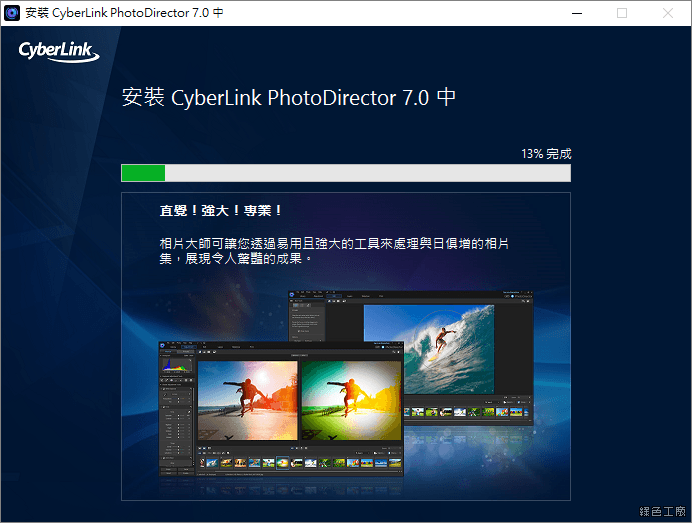Viewport: 692px width, 523px height.
Task: Click the CyberLink logo
Action: point(59,52)
